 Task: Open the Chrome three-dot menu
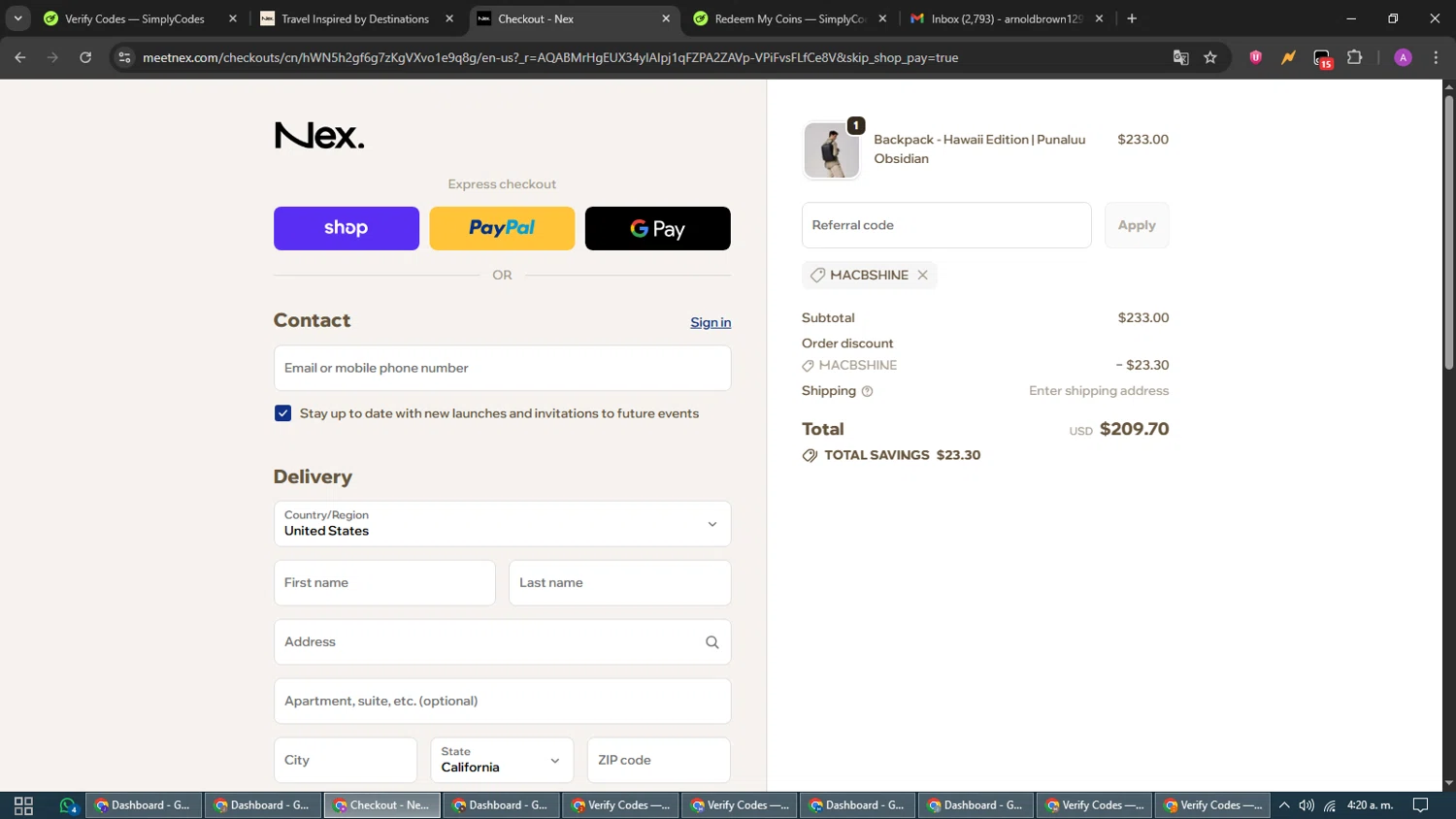1436,57
